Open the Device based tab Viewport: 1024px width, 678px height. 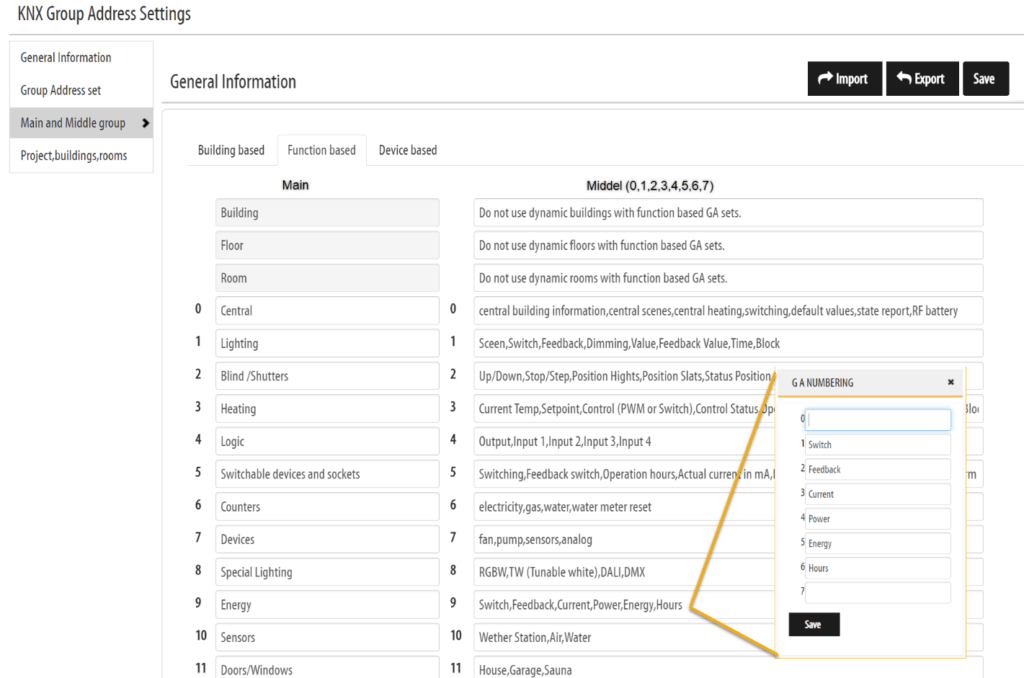(407, 150)
